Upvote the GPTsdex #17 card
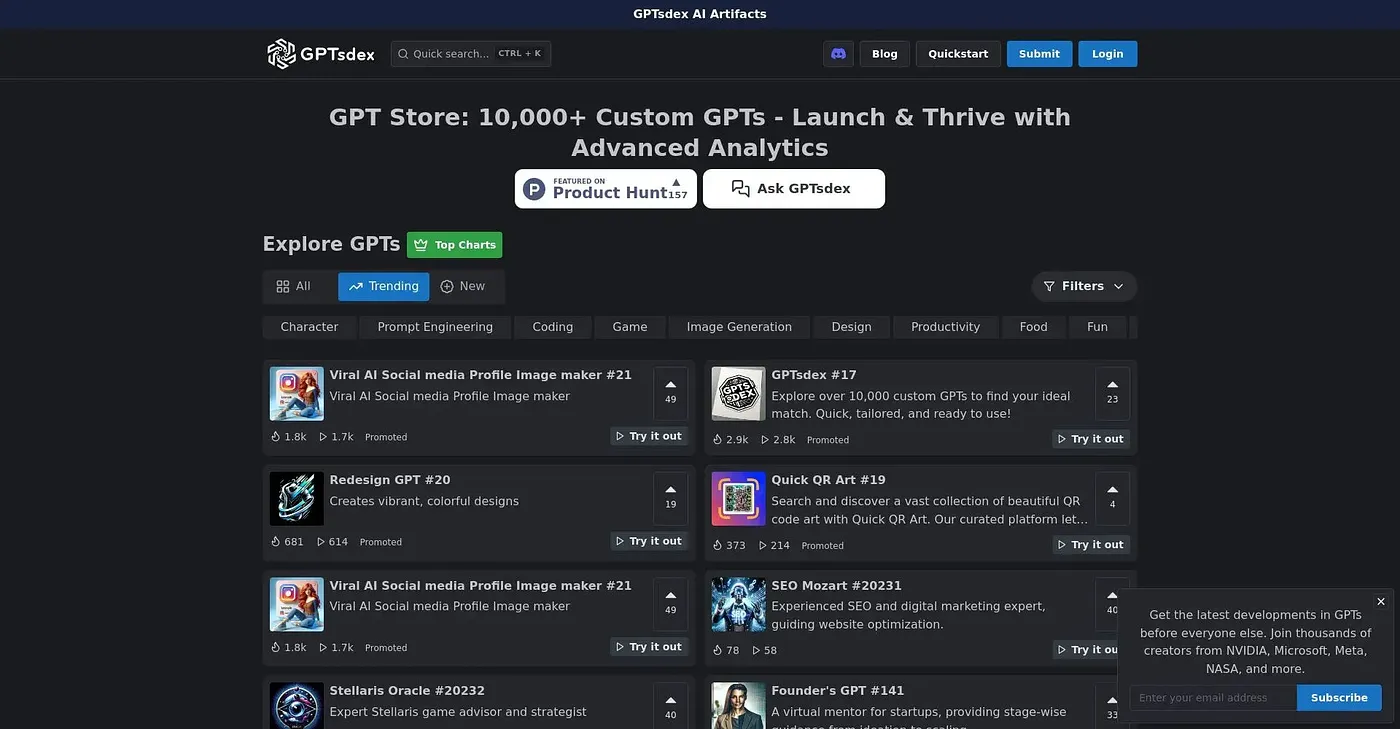Viewport: 1400px width, 729px height. tap(1112, 393)
